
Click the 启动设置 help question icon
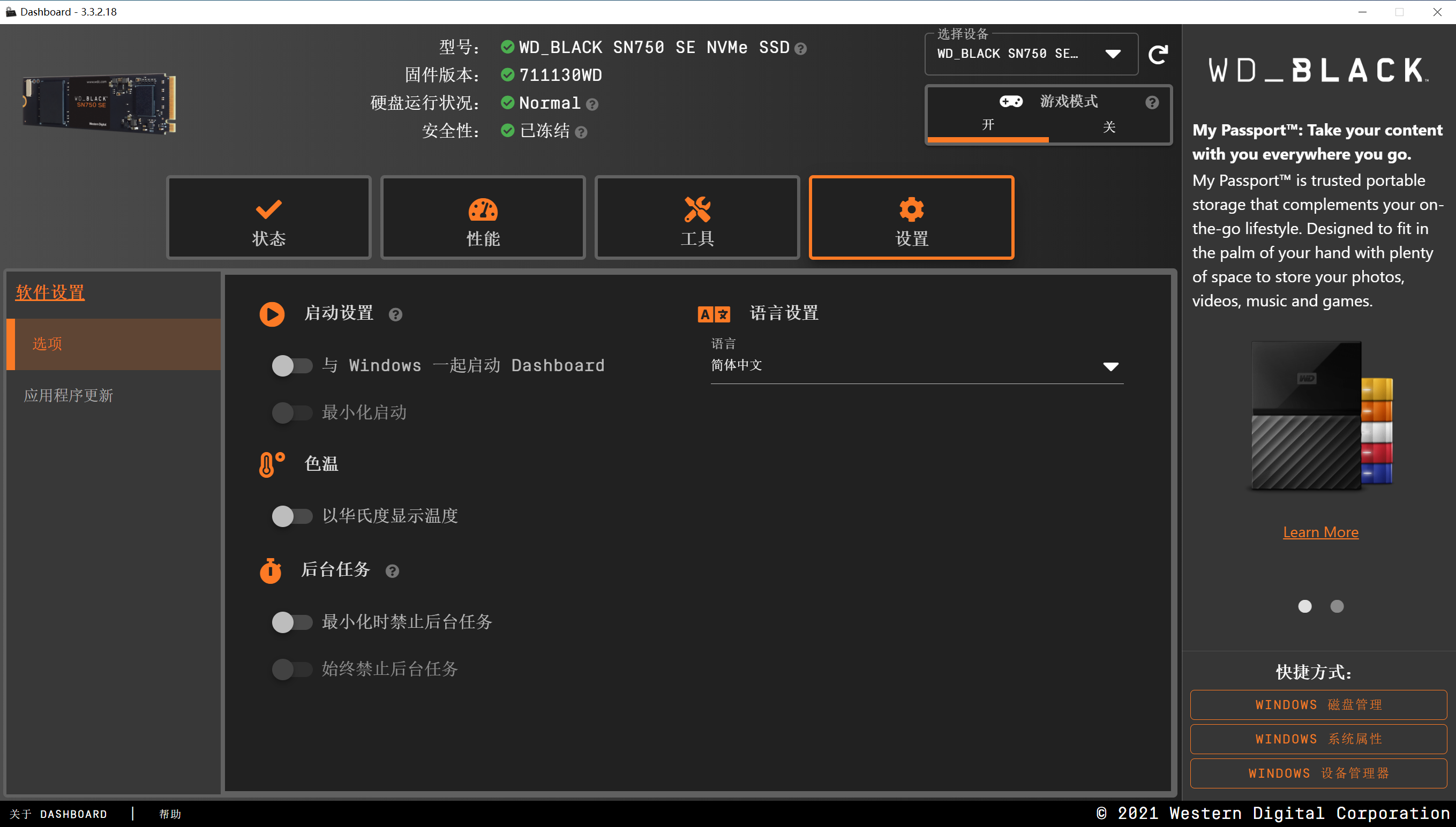click(395, 314)
